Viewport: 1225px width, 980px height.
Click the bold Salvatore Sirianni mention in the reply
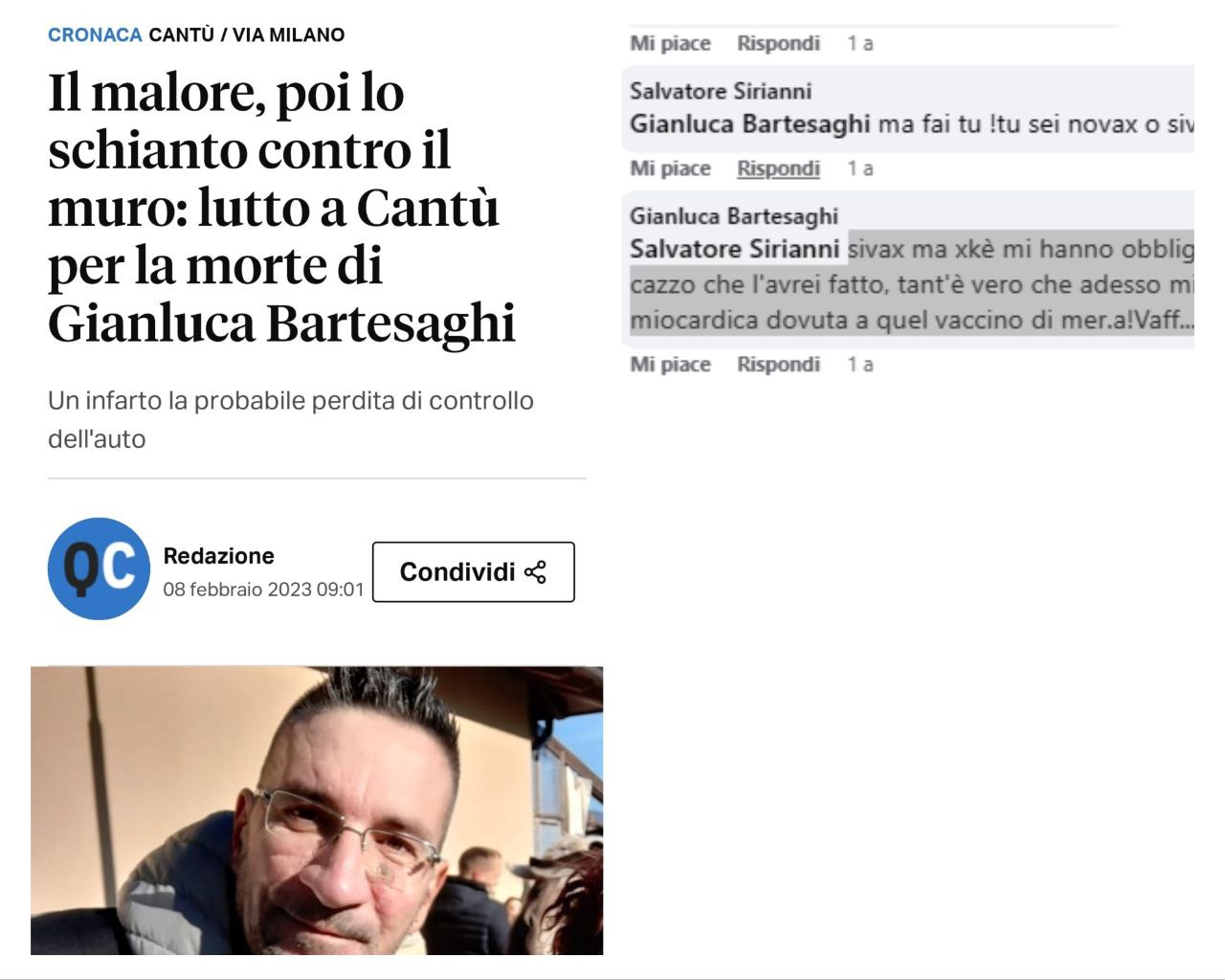734,249
